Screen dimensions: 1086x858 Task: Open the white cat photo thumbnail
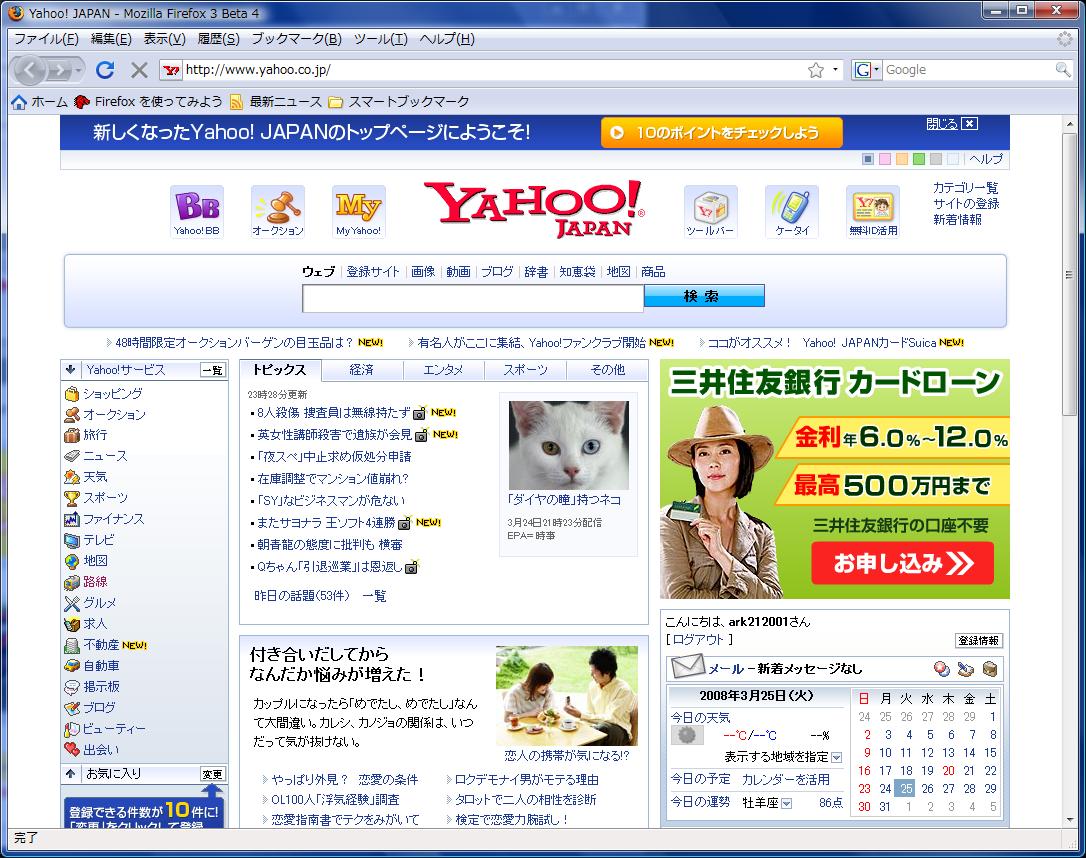[x=569, y=445]
